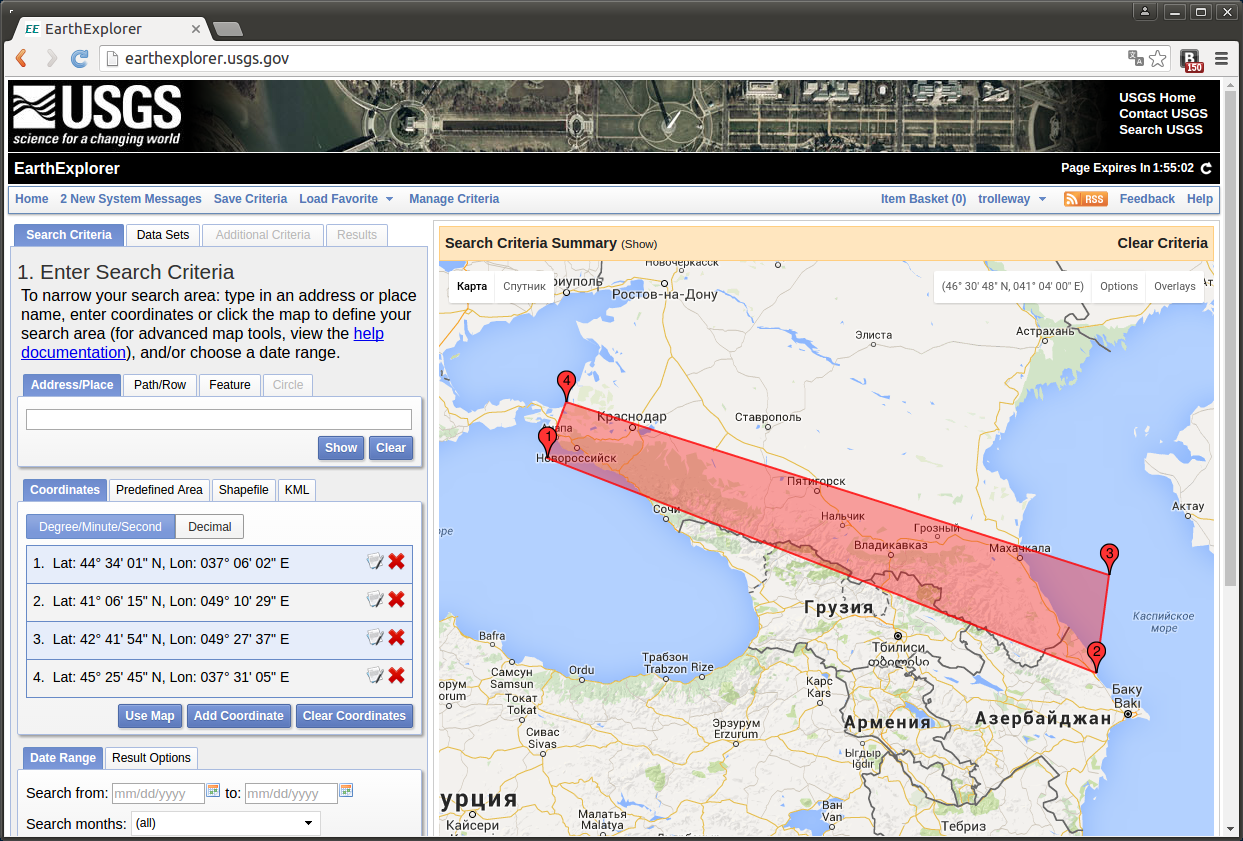Edit coordinate 1 via its pencil icon

point(375,562)
